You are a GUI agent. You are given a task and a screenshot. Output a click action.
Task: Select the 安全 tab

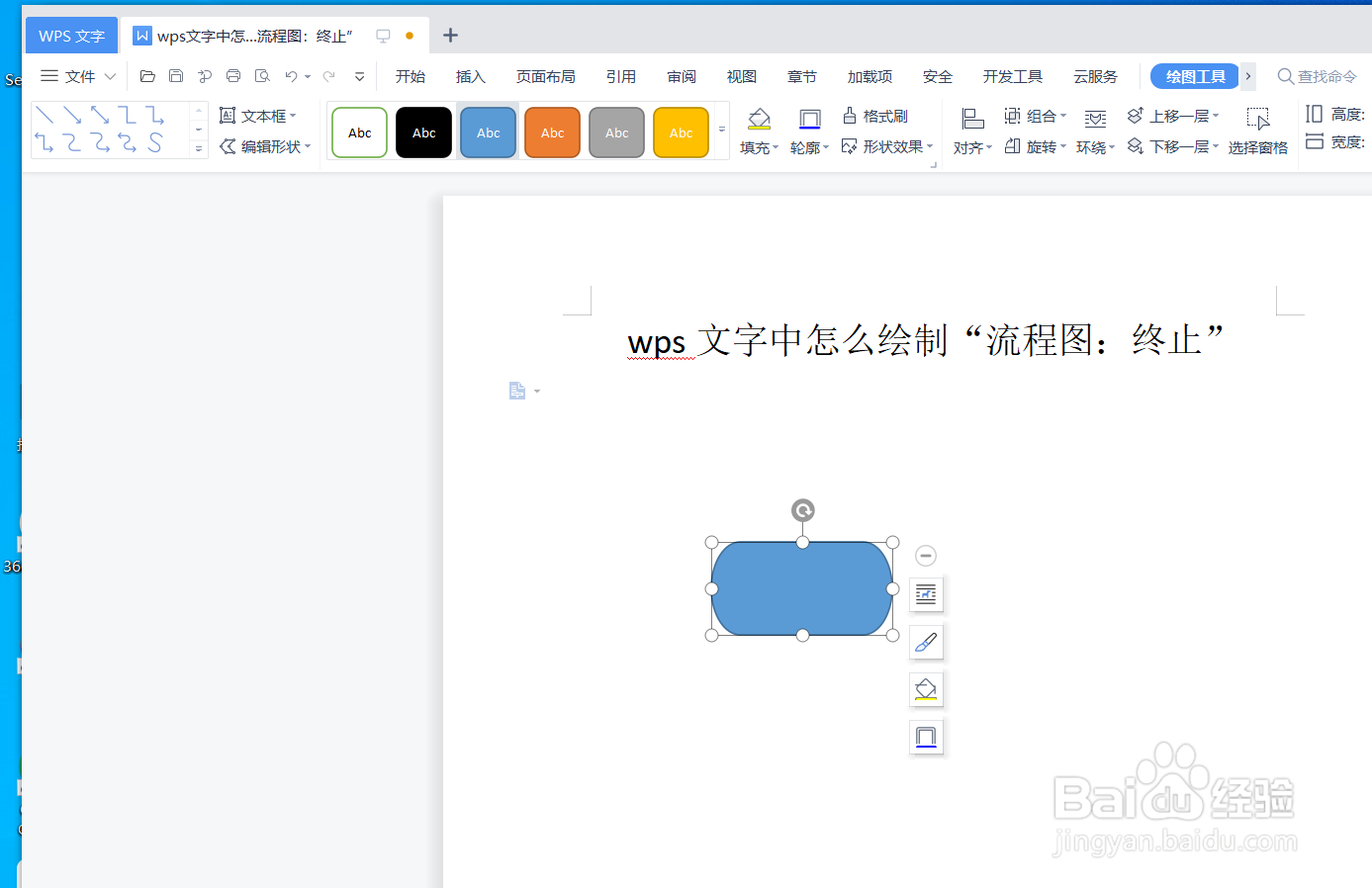(938, 76)
